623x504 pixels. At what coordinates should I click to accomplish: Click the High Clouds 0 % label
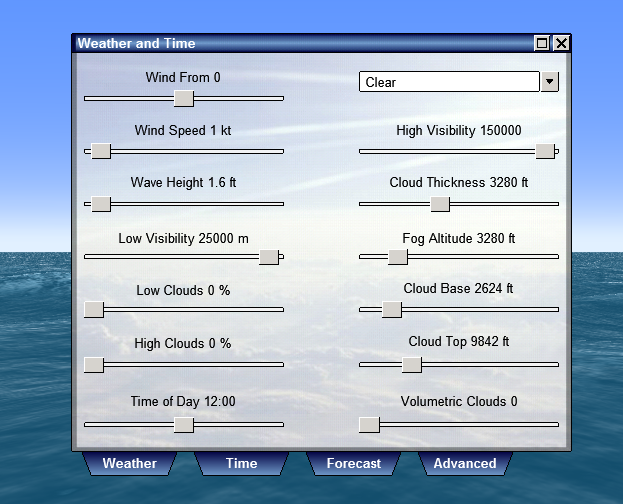(183, 343)
